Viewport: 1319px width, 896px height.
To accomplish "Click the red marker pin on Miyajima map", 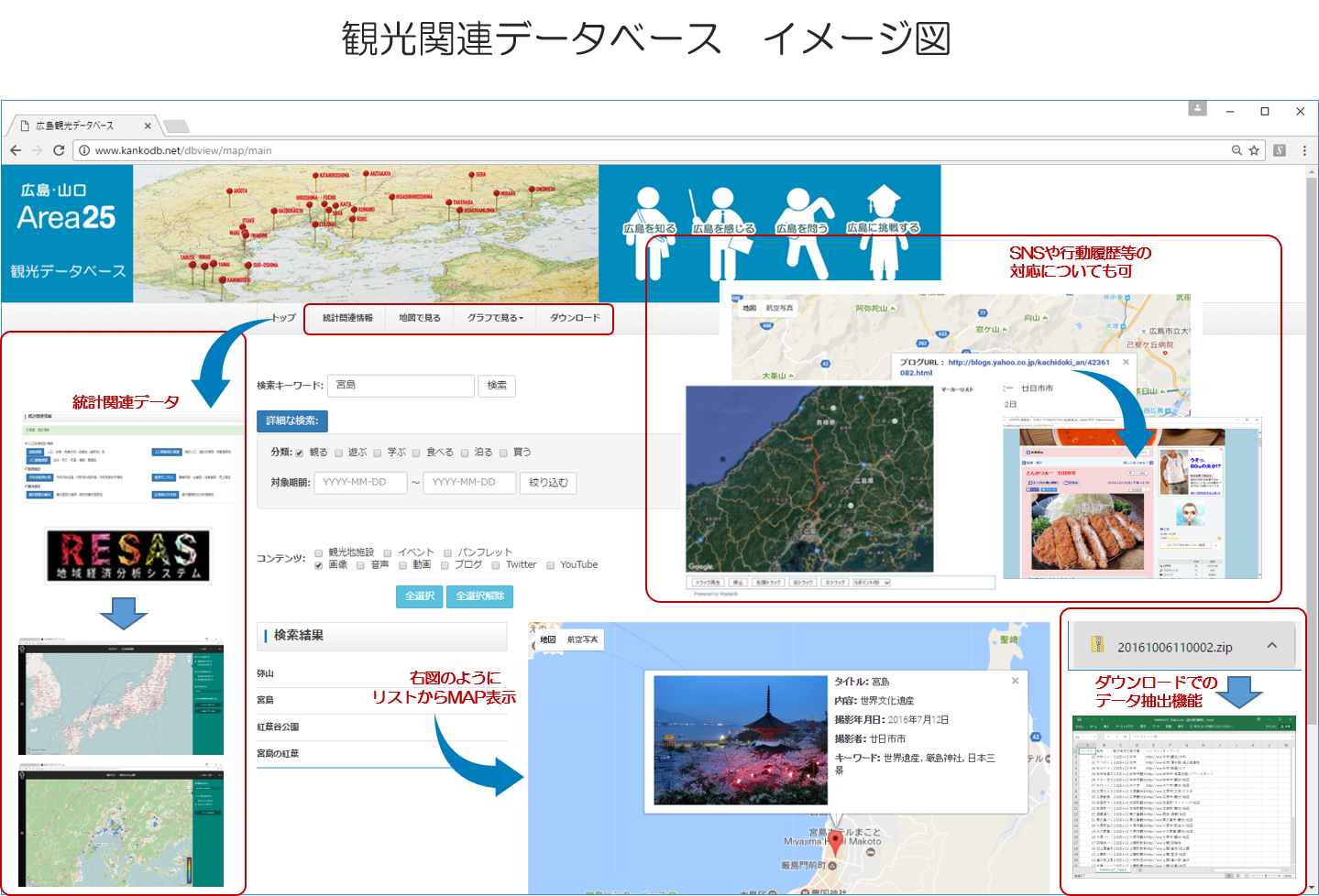I will pos(835,841).
